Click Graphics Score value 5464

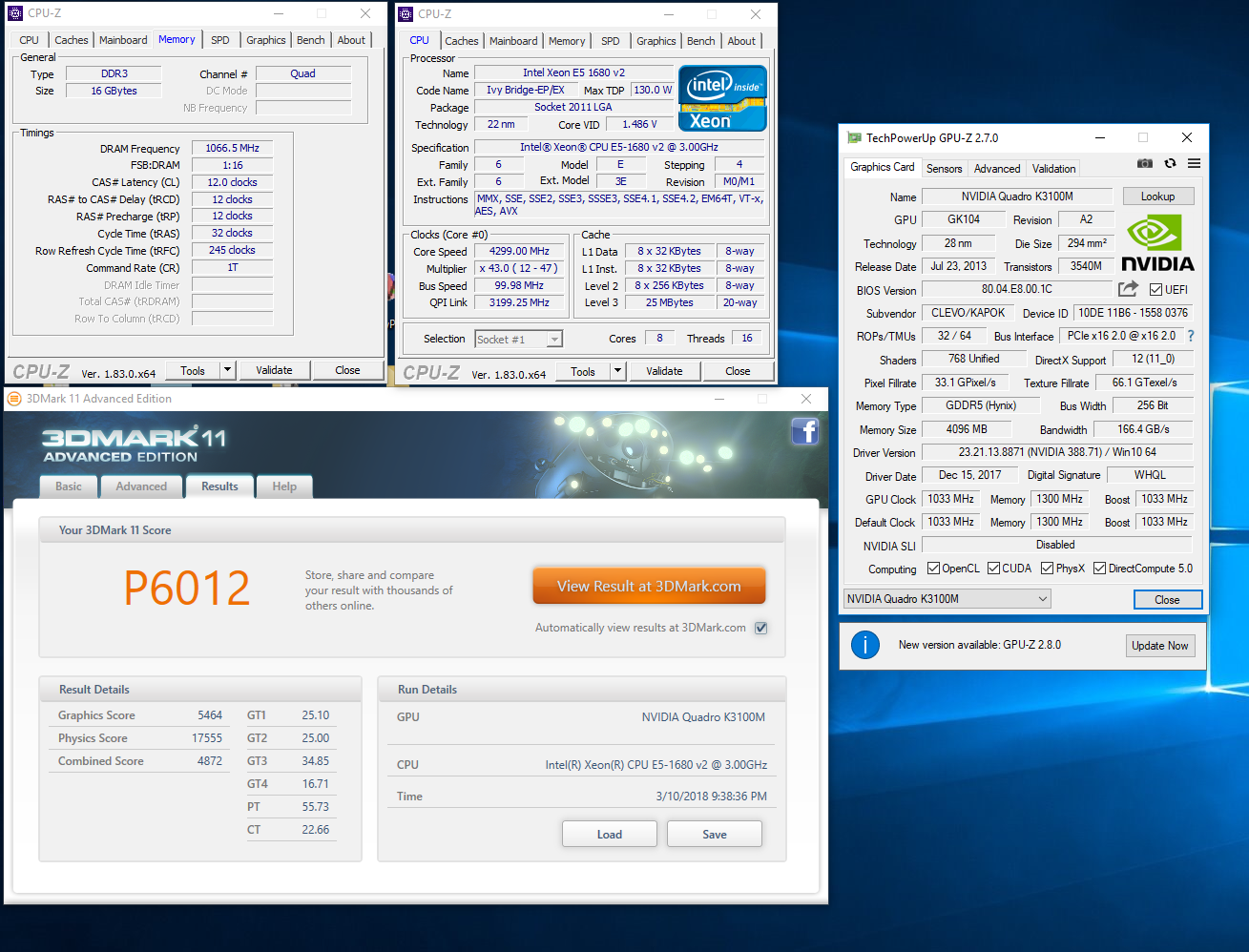tap(210, 715)
